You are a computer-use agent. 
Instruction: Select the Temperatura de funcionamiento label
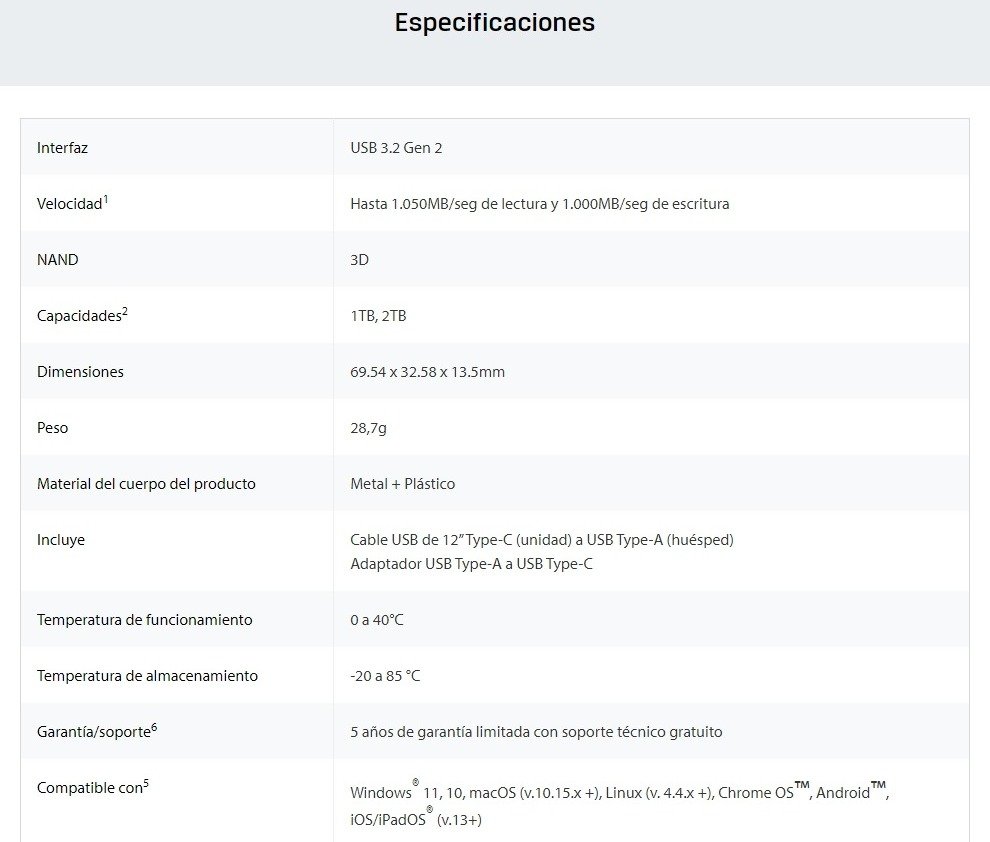144,620
